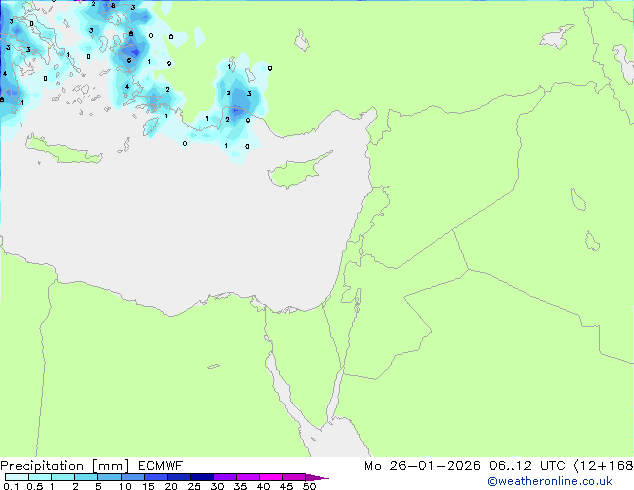Select the 20–25 mm dark blue swatch
The height and width of the screenshot is (490, 634).
point(178,477)
